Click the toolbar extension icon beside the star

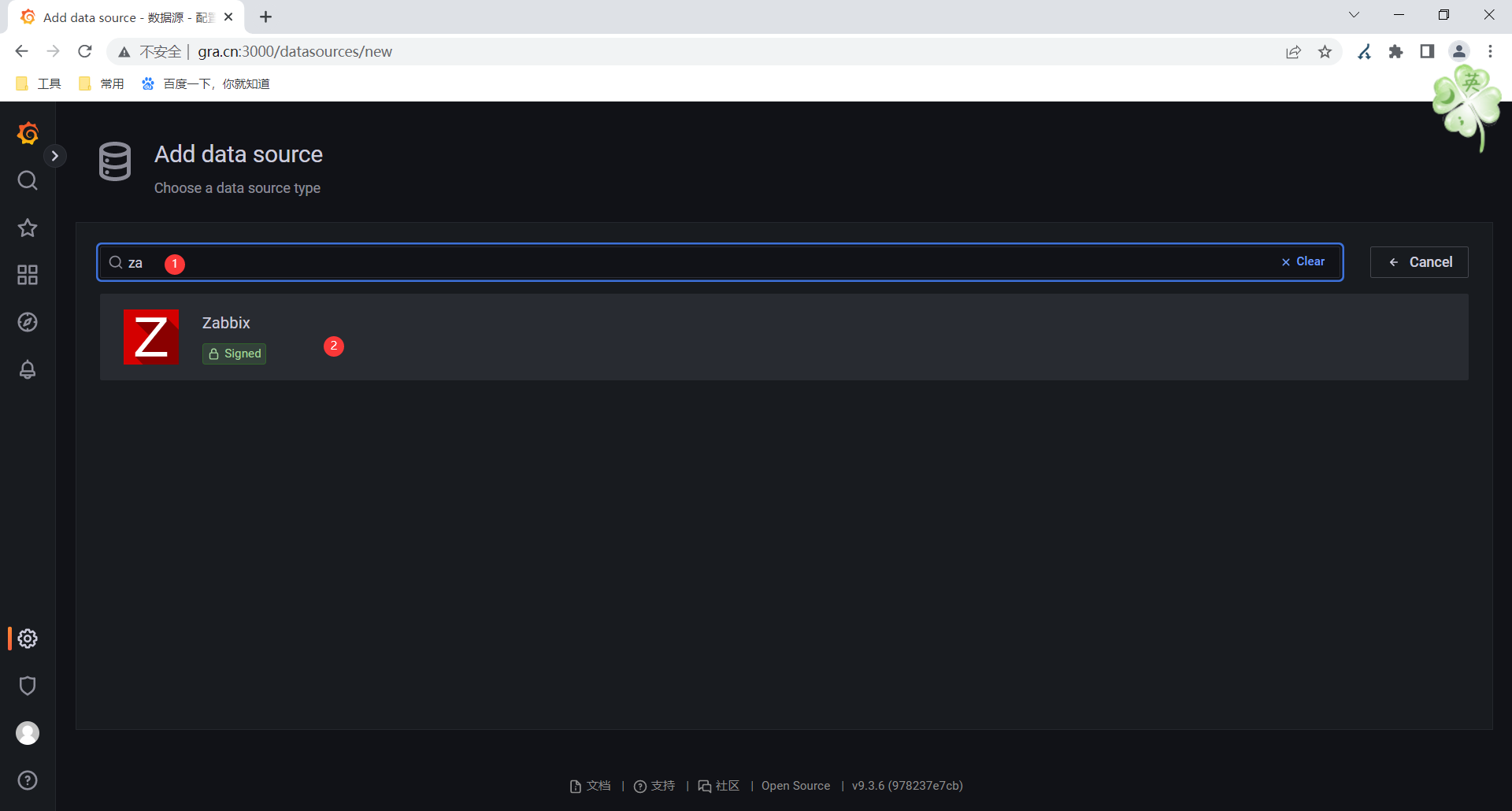pos(1365,51)
